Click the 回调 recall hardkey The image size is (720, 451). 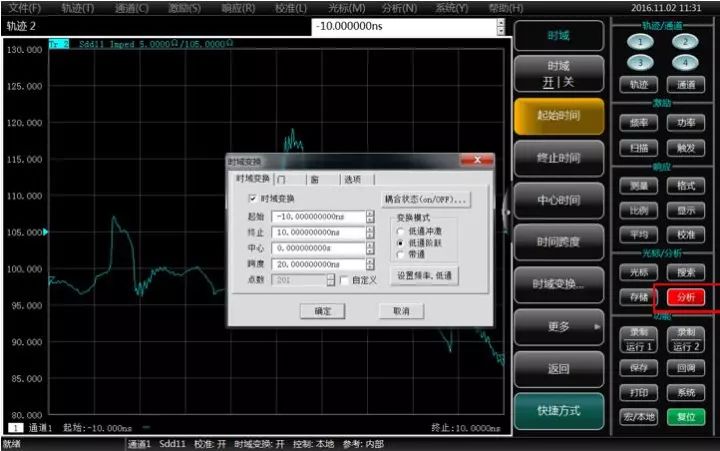coord(686,368)
